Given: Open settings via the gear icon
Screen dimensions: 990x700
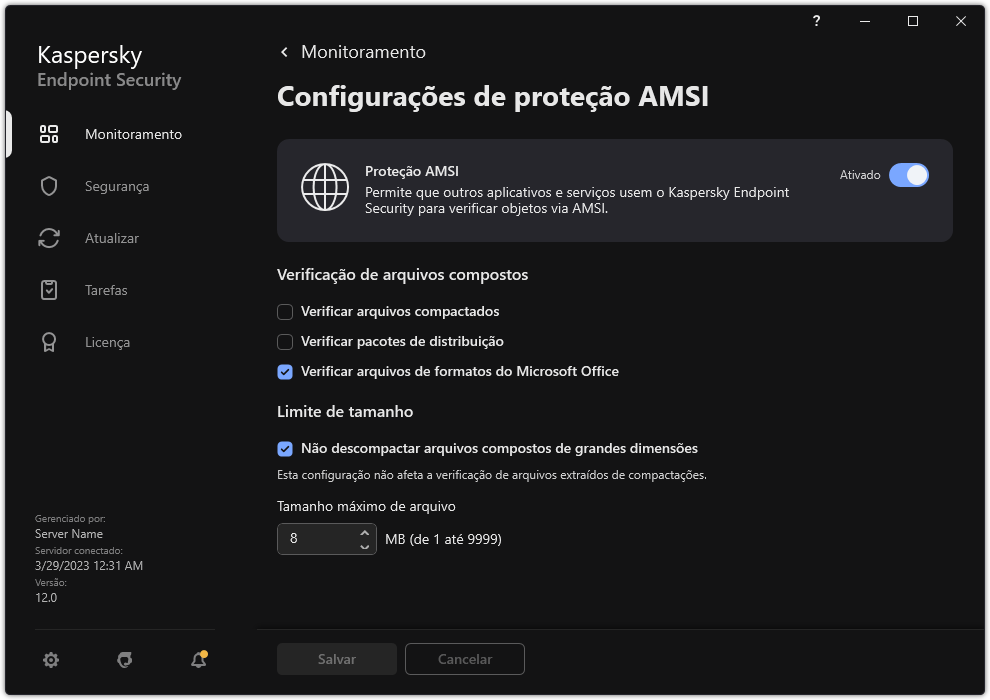Looking at the screenshot, I should tap(50, 659).
